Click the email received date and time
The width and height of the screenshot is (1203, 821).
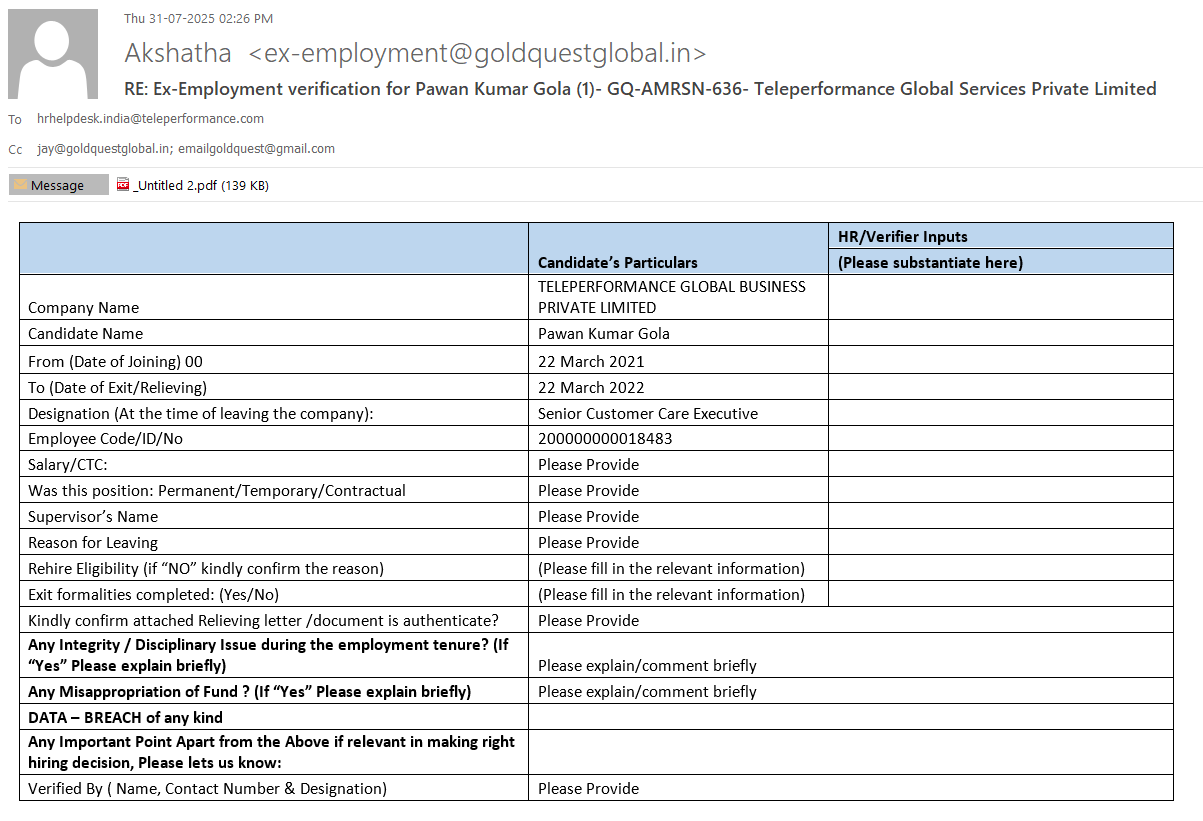pos(198,18)
